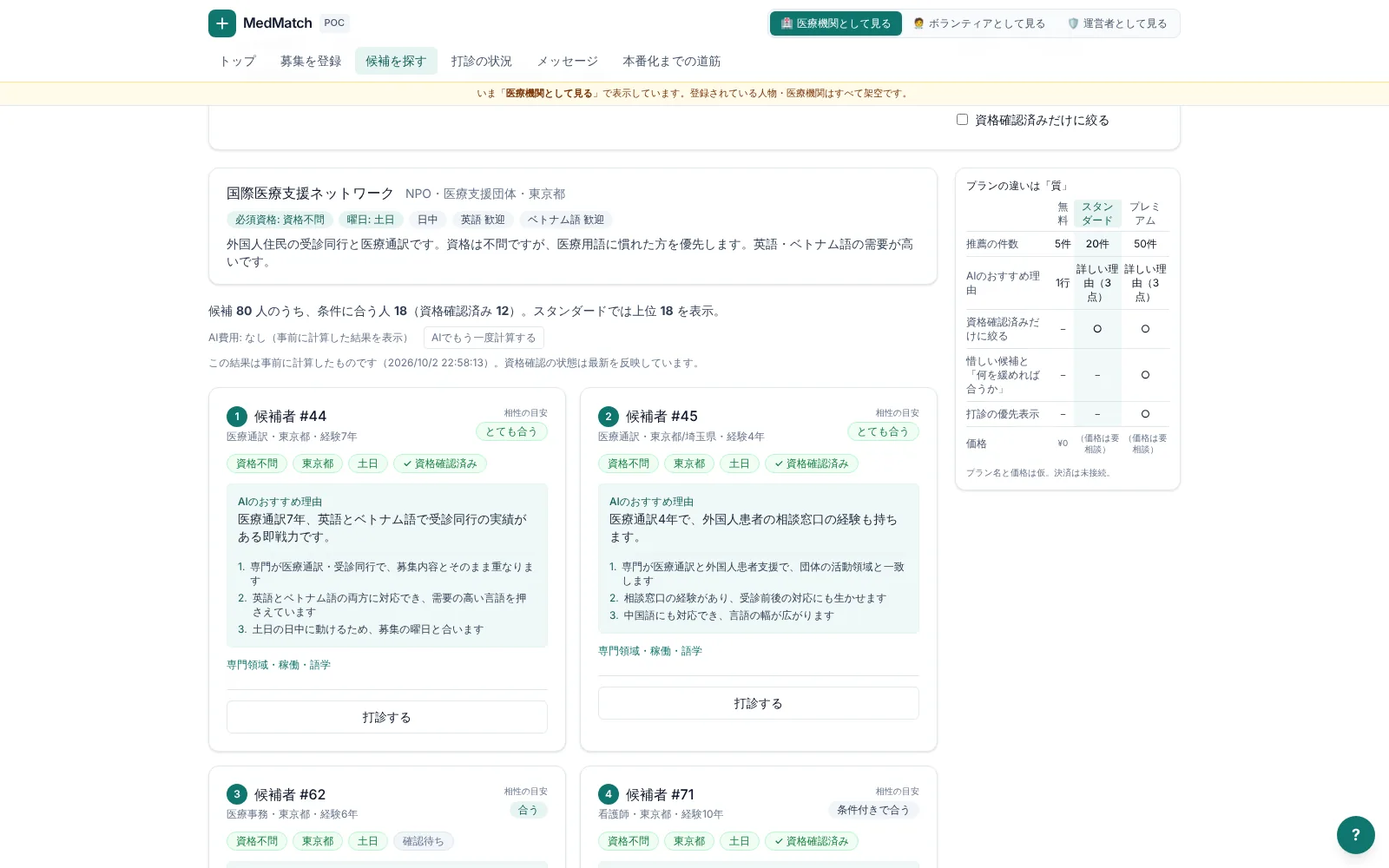Click the とても合う badge on 候補者 #45

click(x=883, y=431)
